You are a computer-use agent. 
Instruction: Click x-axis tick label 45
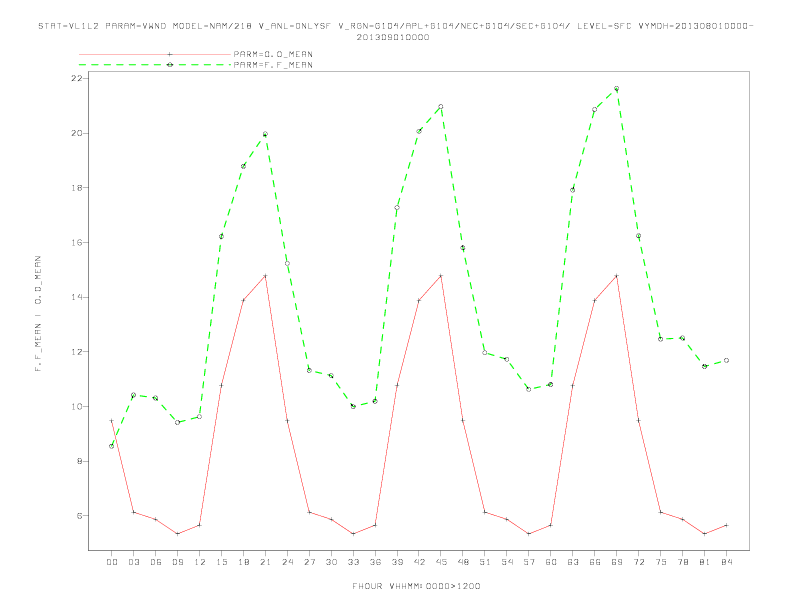(x=441, y=562)
